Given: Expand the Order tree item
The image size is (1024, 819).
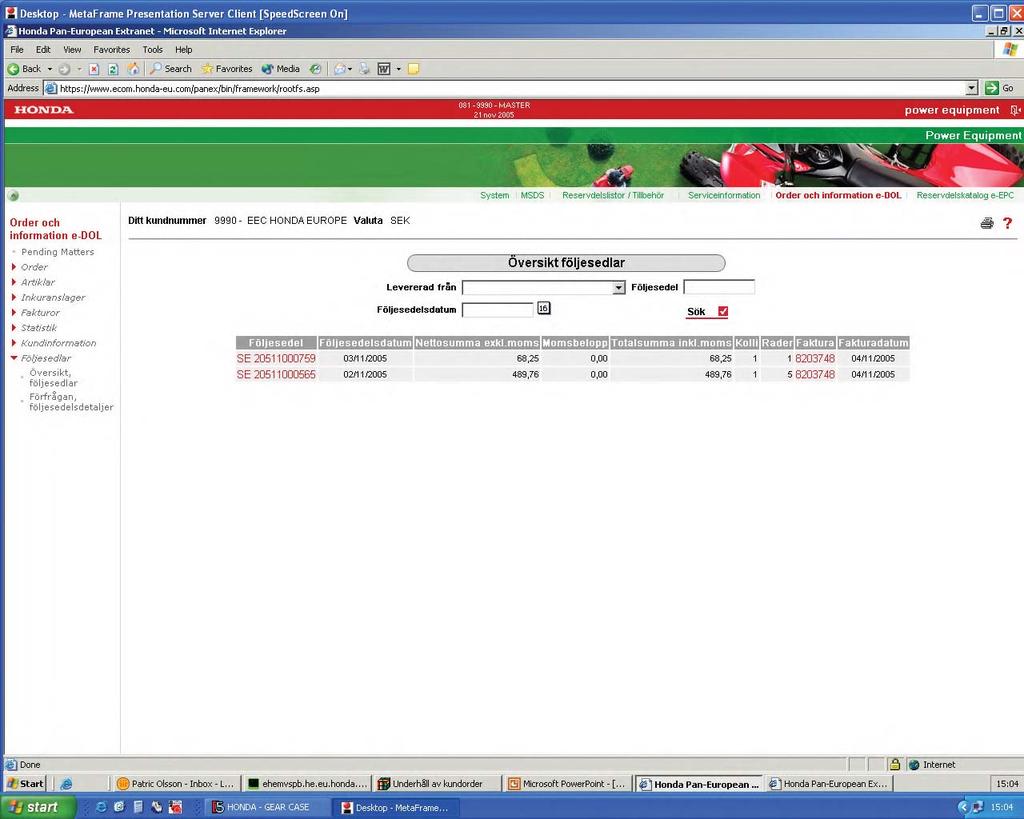Looking at the screenshot, I should tap(14, 266).
